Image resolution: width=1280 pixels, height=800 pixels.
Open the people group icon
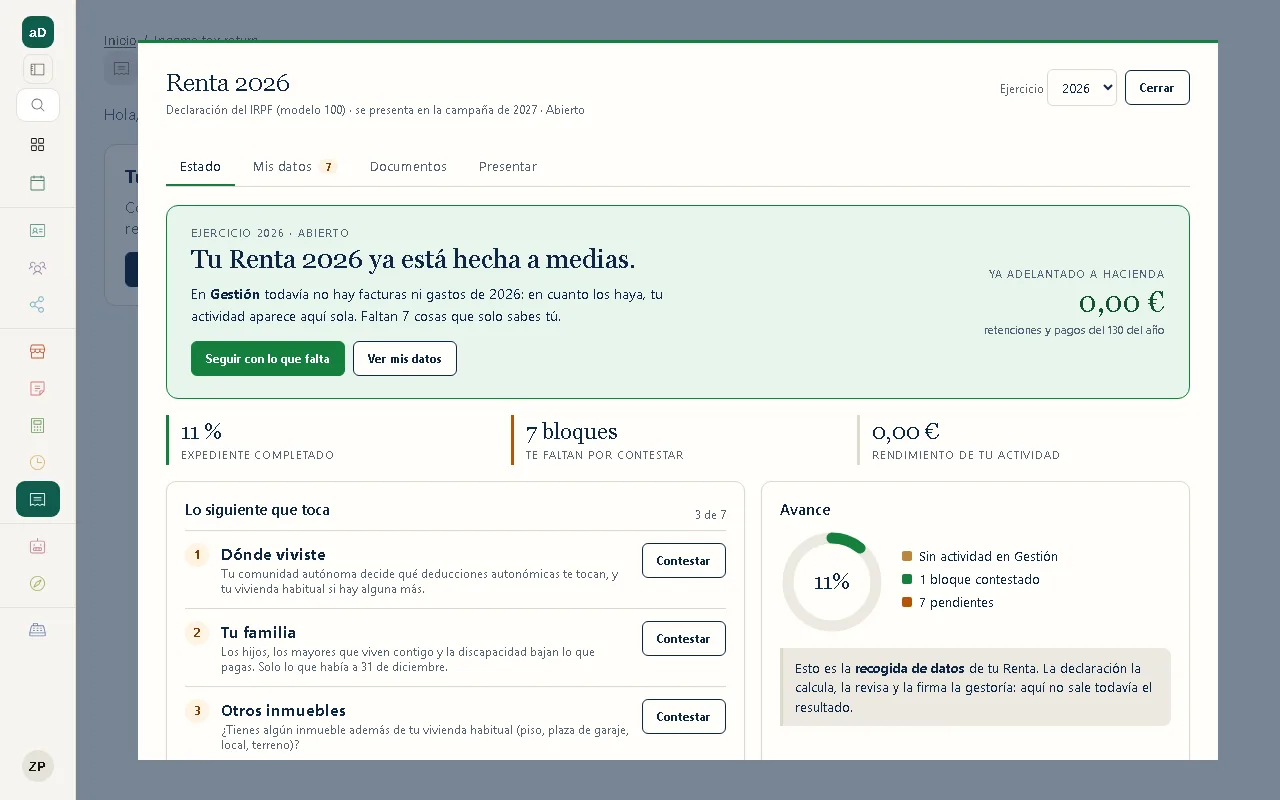click(38, 267)
